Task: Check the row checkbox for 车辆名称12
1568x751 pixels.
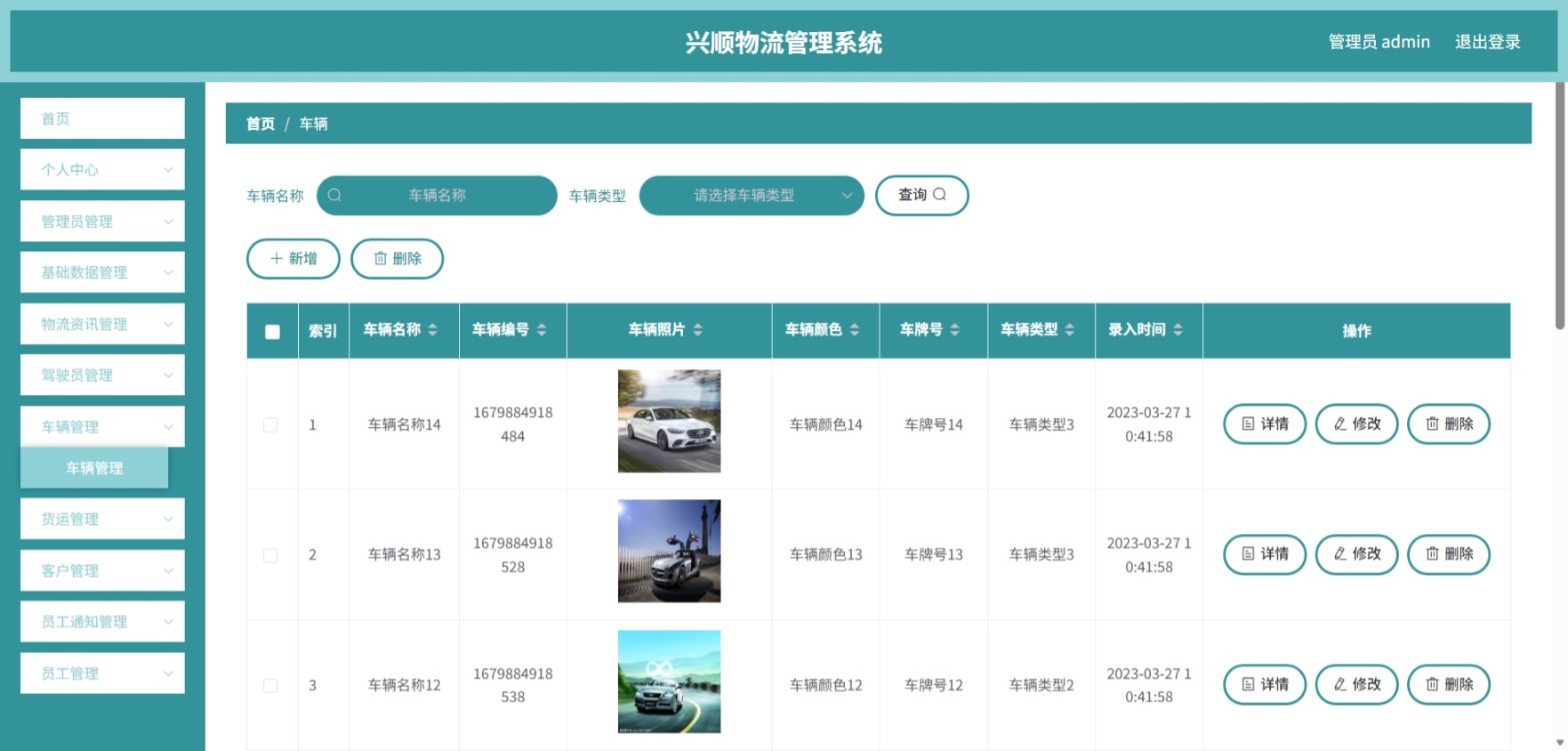Action: tap(270, 686)
